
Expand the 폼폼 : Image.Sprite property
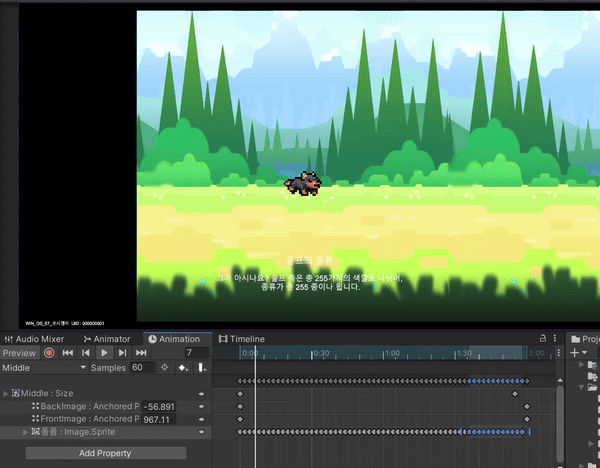(x=25, y=432)
